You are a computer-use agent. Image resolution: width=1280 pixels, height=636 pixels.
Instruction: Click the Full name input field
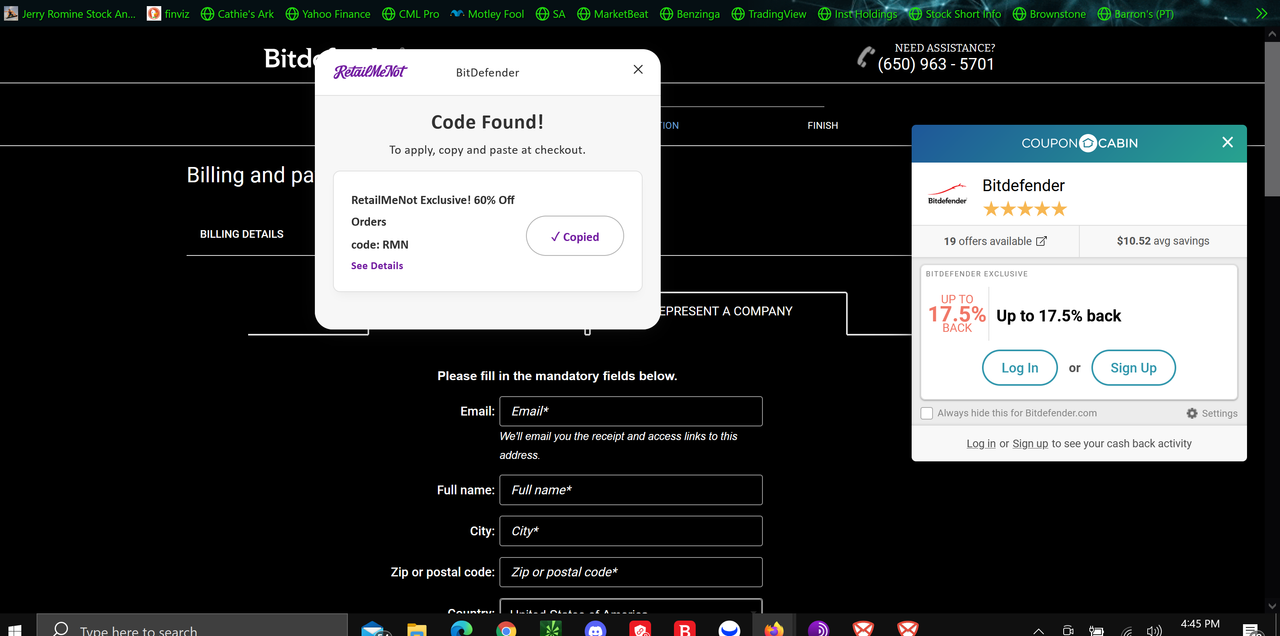pyautogui.click(x=631, y=490)
